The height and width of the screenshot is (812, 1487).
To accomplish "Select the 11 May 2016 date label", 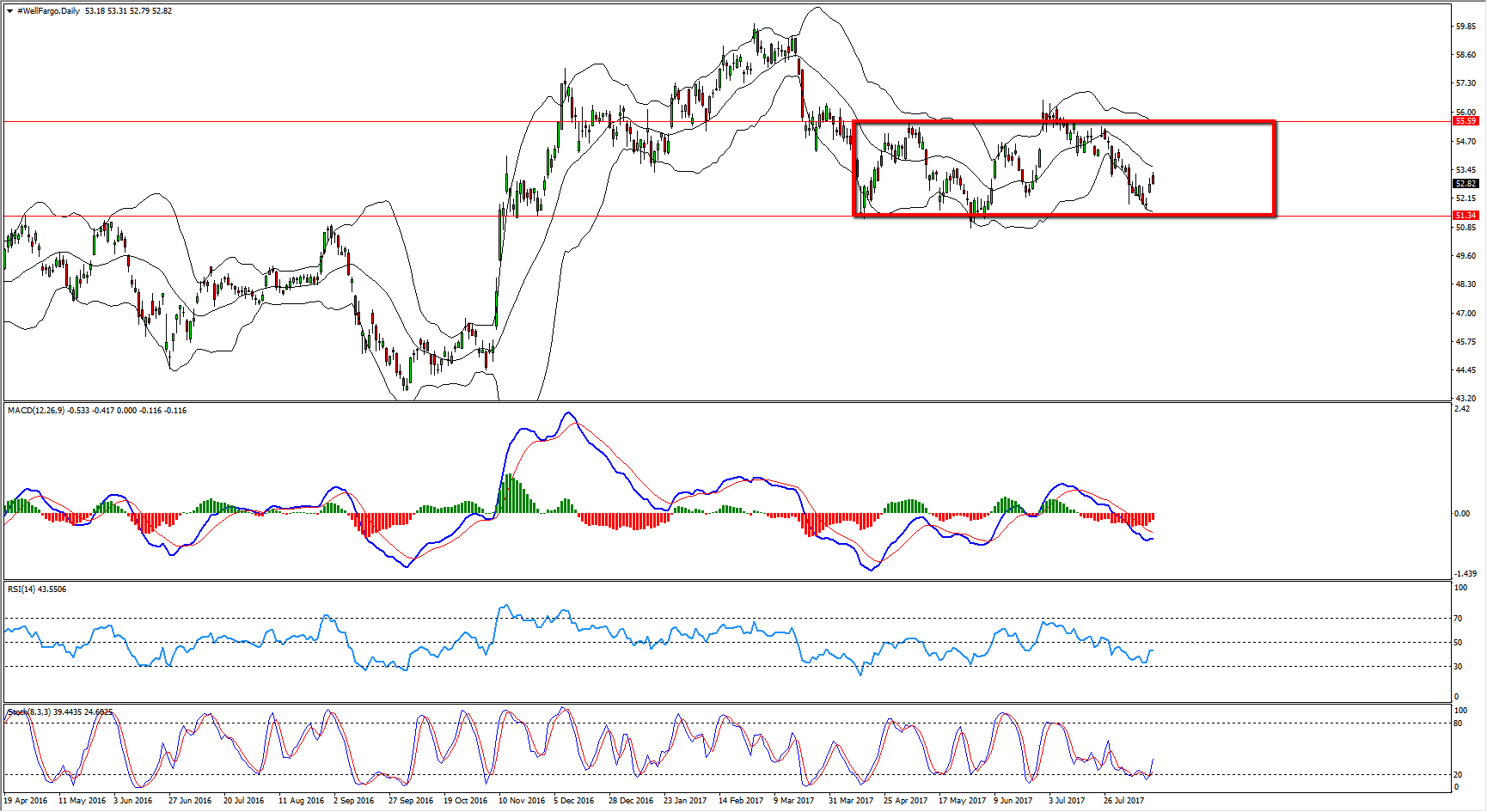I will tap(83, 801).
